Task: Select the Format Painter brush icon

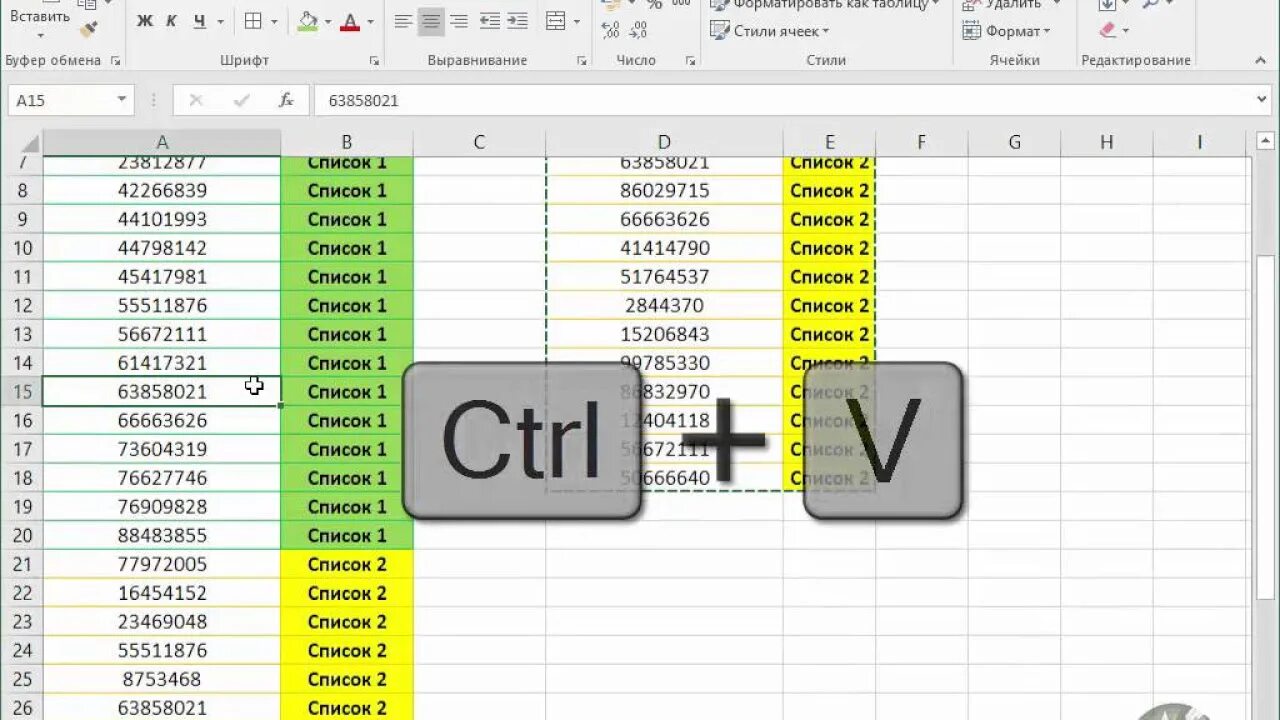Action: click(x=89, y=28)
